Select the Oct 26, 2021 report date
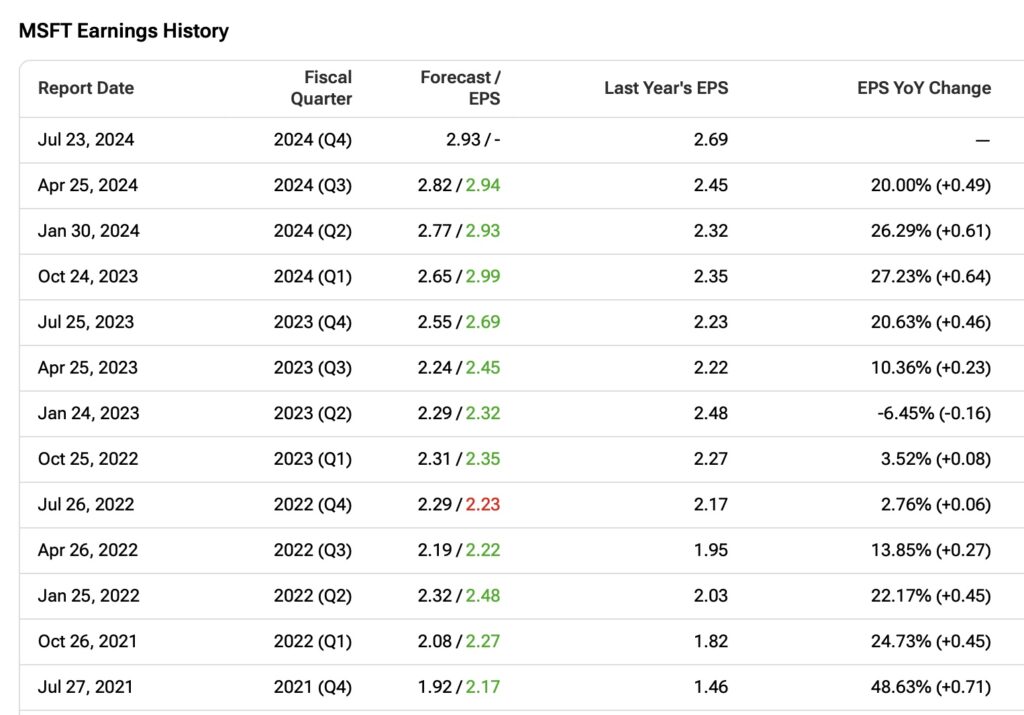The width and height of the screenshot is (1024, 715). (88, 641)
